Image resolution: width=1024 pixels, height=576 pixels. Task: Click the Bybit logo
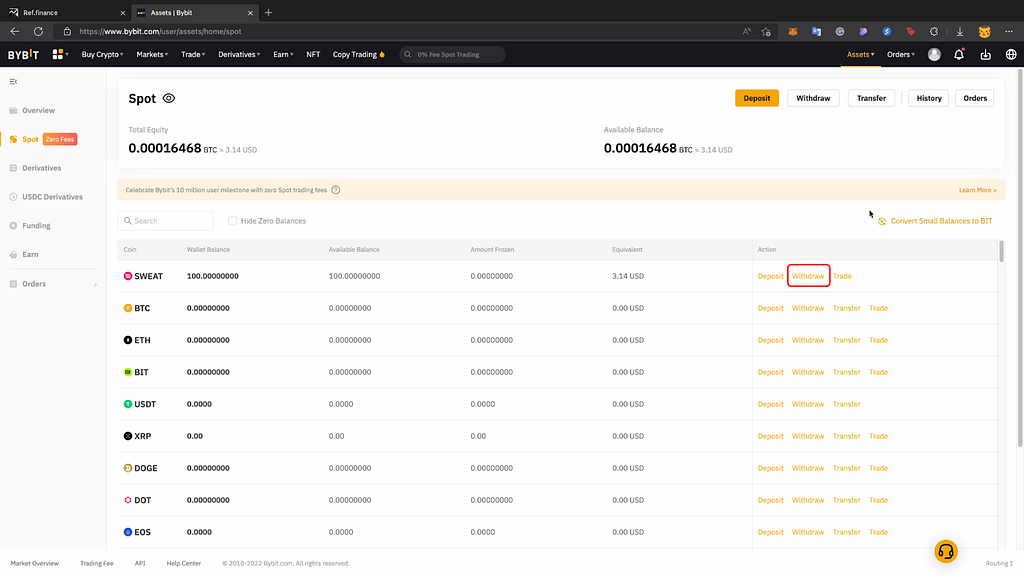point(24,55)
